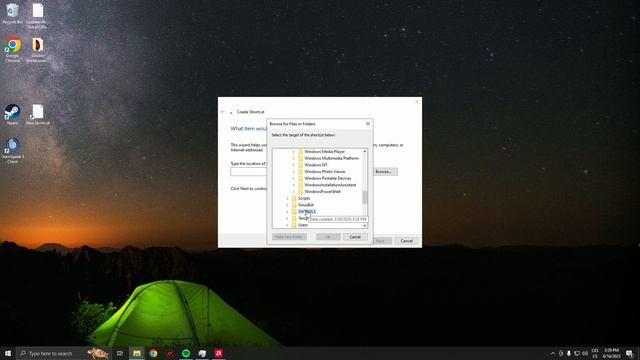Open the notification center icon
This screenshot has width=640, height=360.
pos(629,353)
